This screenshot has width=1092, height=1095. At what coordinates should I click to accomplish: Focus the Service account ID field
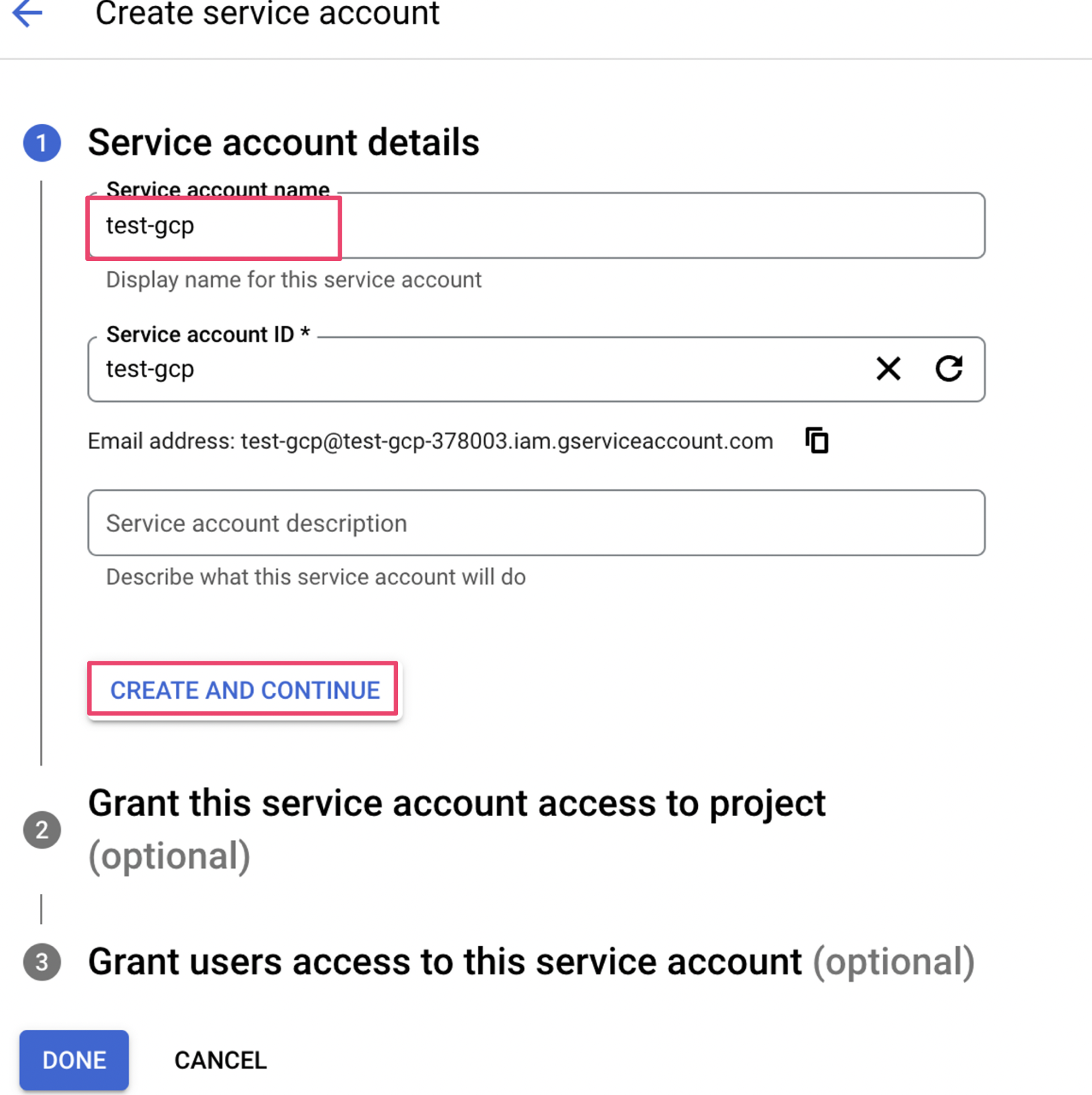[x=479, y=369]
